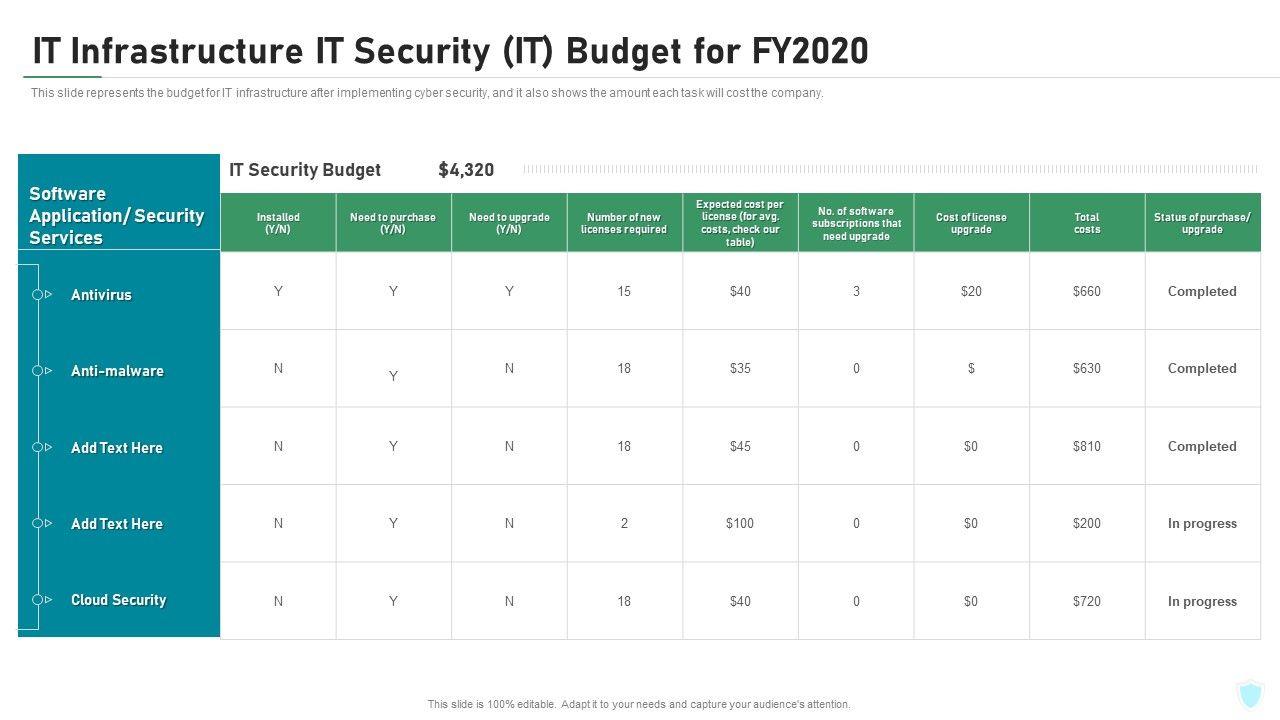
Task: Select the Antivirus row label
Action: point(101,295)
